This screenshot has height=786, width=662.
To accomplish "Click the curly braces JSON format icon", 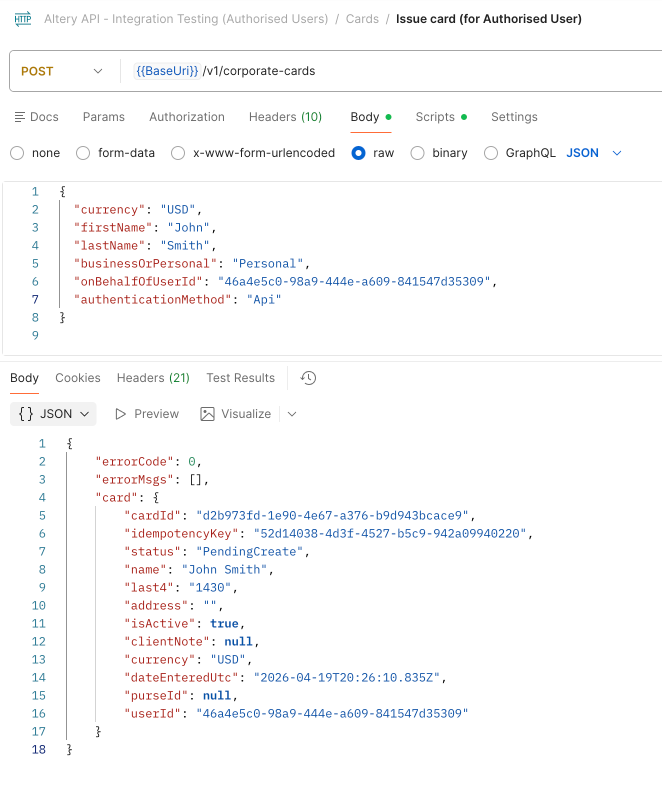I will tap(26, 414).
